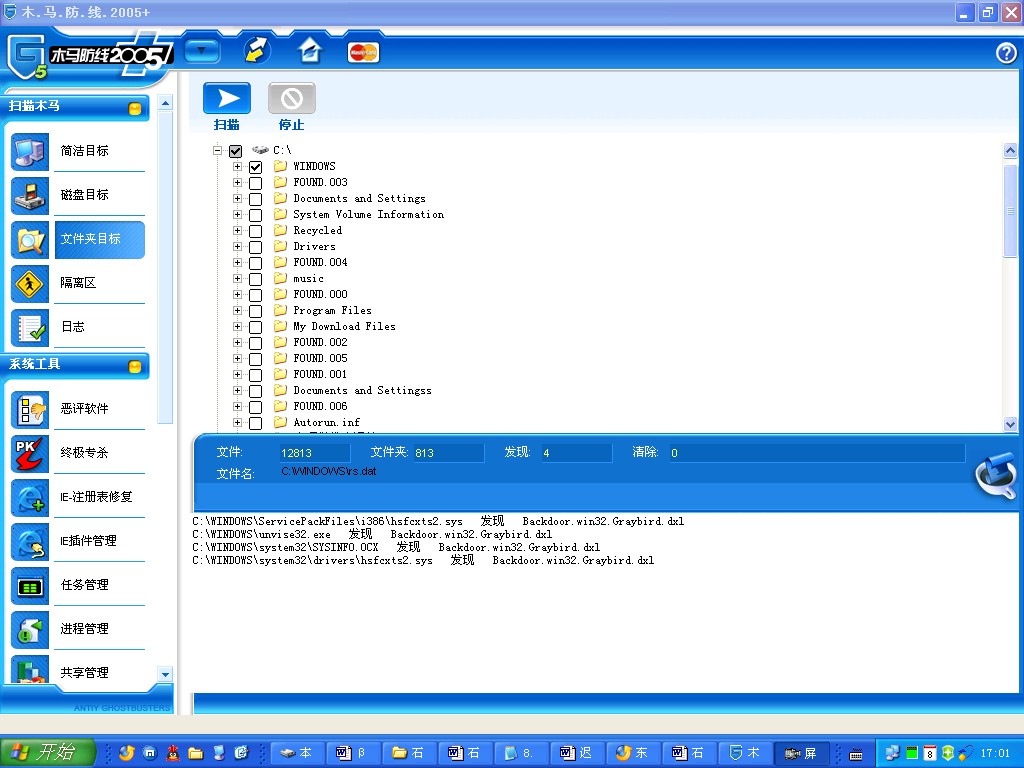Viewport: 1024px width, 768px height.
Task: Click the sidebar scroll up arrow
Action: coord(165,103)
